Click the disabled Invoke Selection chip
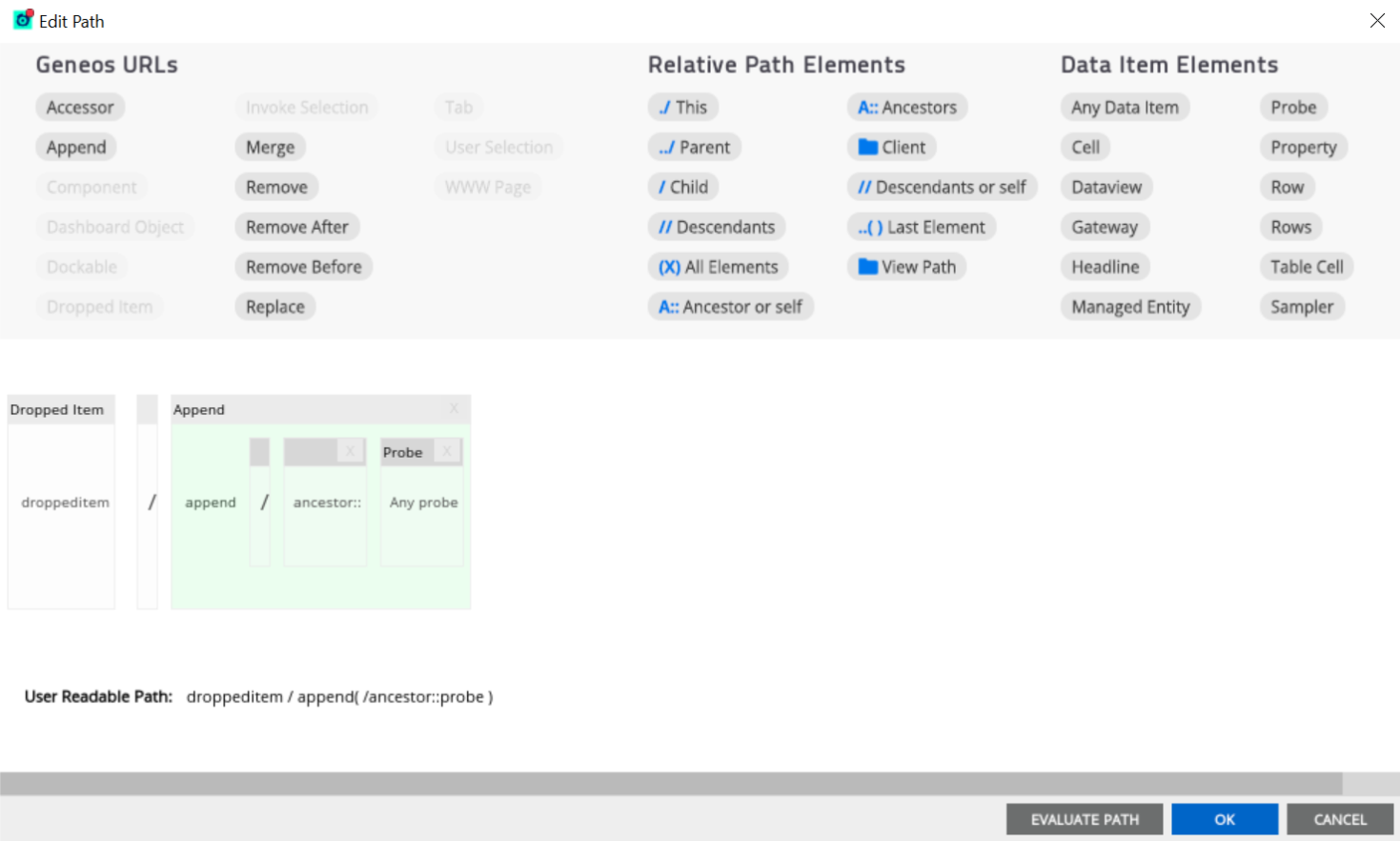 click(x=307, y=108)
